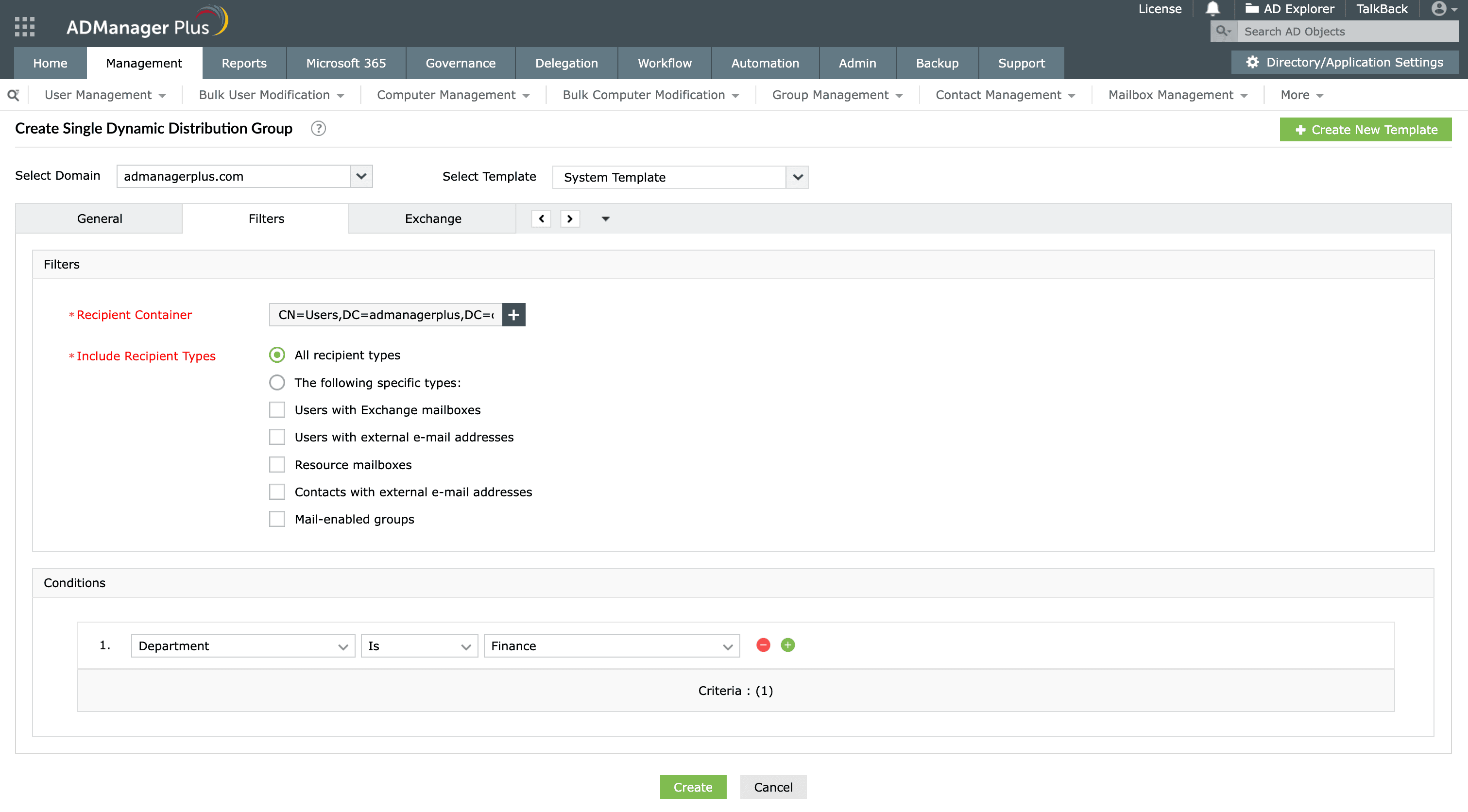
Task: Click the Cancel button
Action: pyautogui.click(x=773, y=787)
